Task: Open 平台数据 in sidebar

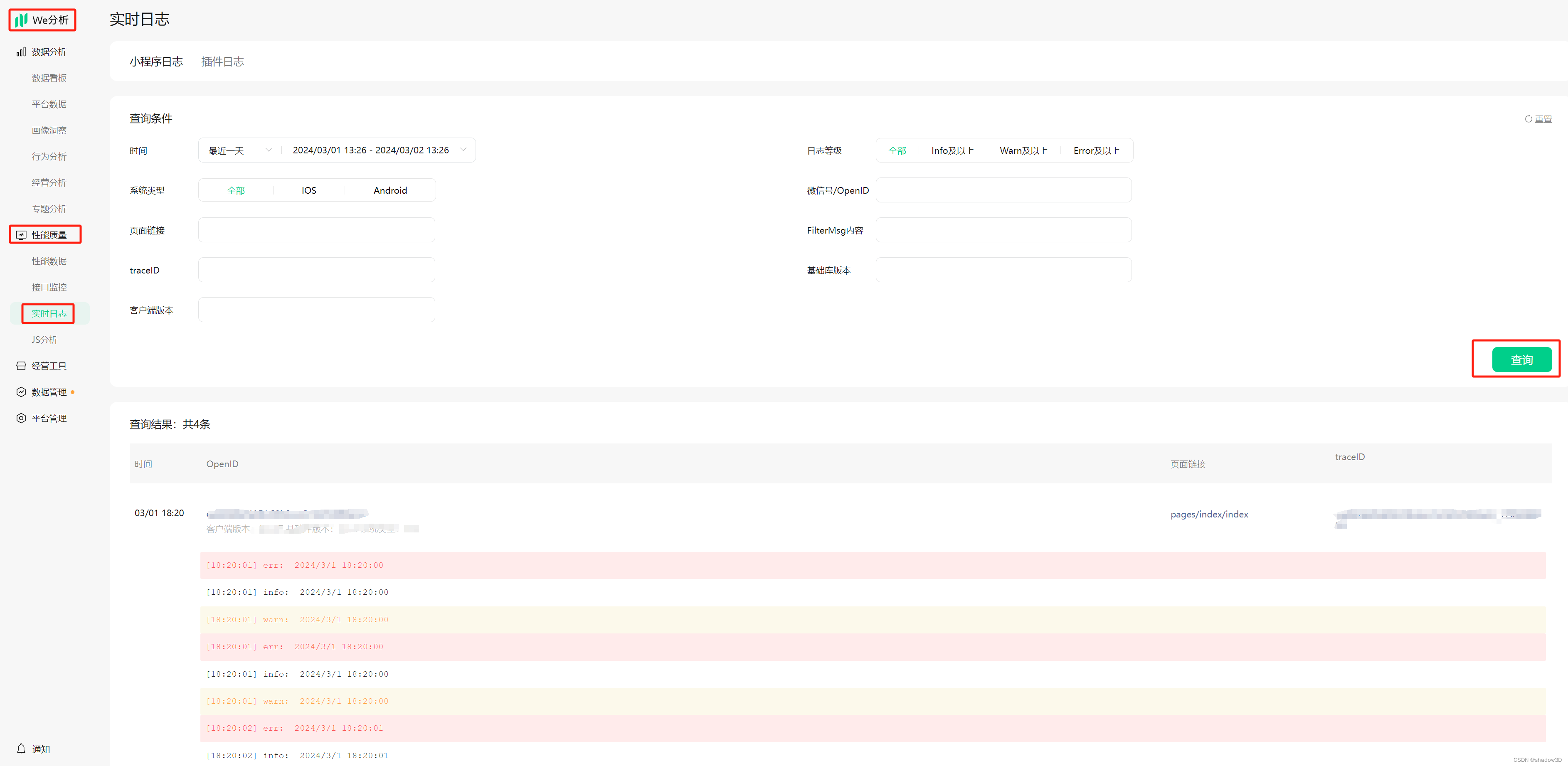Action: 49,104
